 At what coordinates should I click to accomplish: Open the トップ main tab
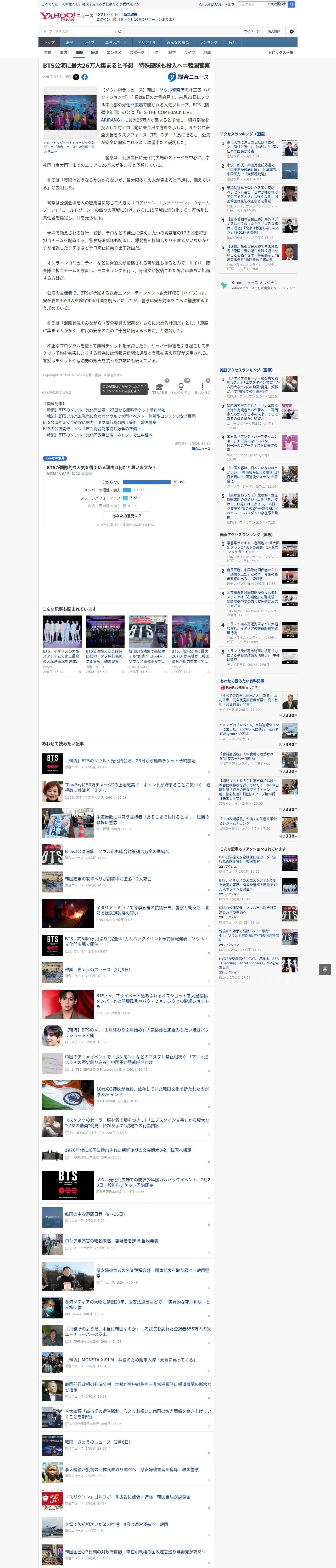[49, 43]
